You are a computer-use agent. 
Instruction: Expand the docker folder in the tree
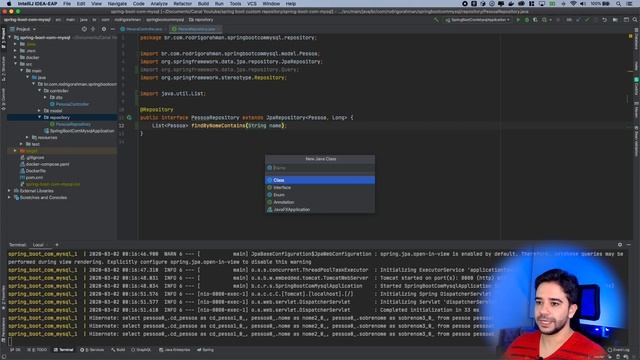[16, 58]
